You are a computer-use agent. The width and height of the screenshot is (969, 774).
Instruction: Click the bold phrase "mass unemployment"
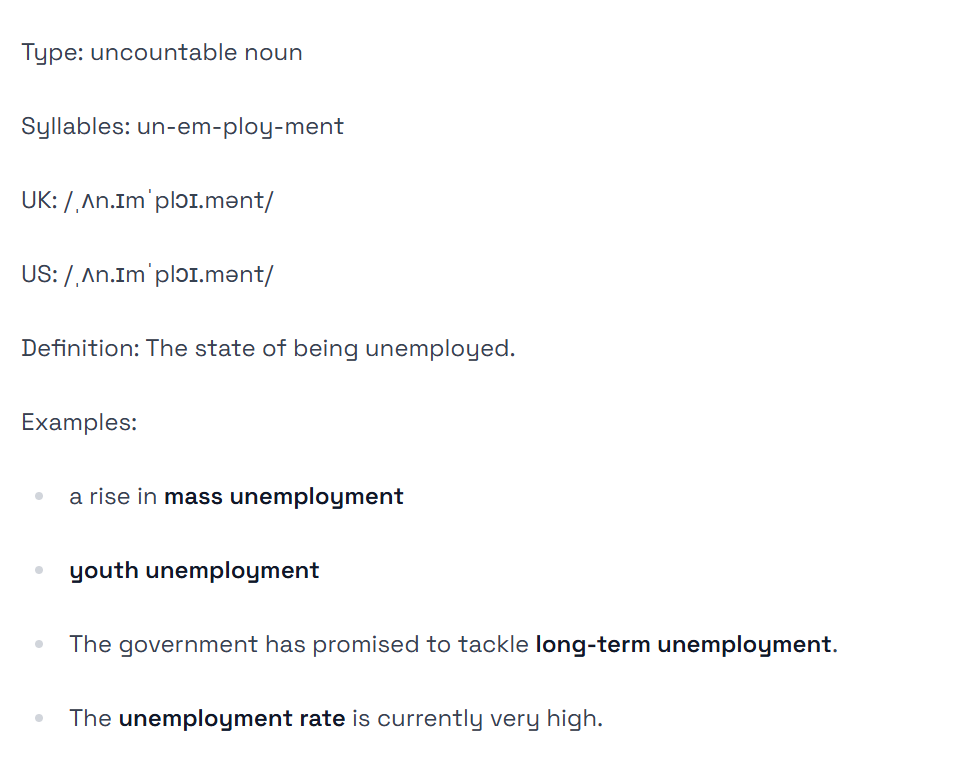283,497
